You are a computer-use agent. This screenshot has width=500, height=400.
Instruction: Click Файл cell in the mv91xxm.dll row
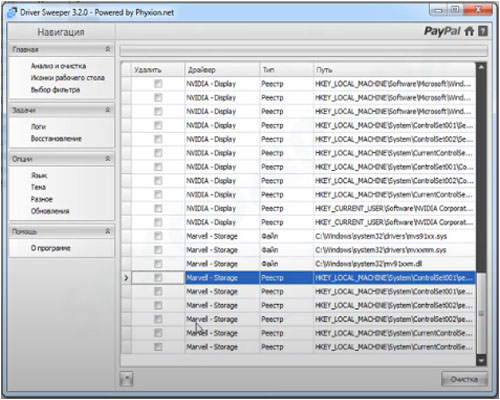pos(286,264)
